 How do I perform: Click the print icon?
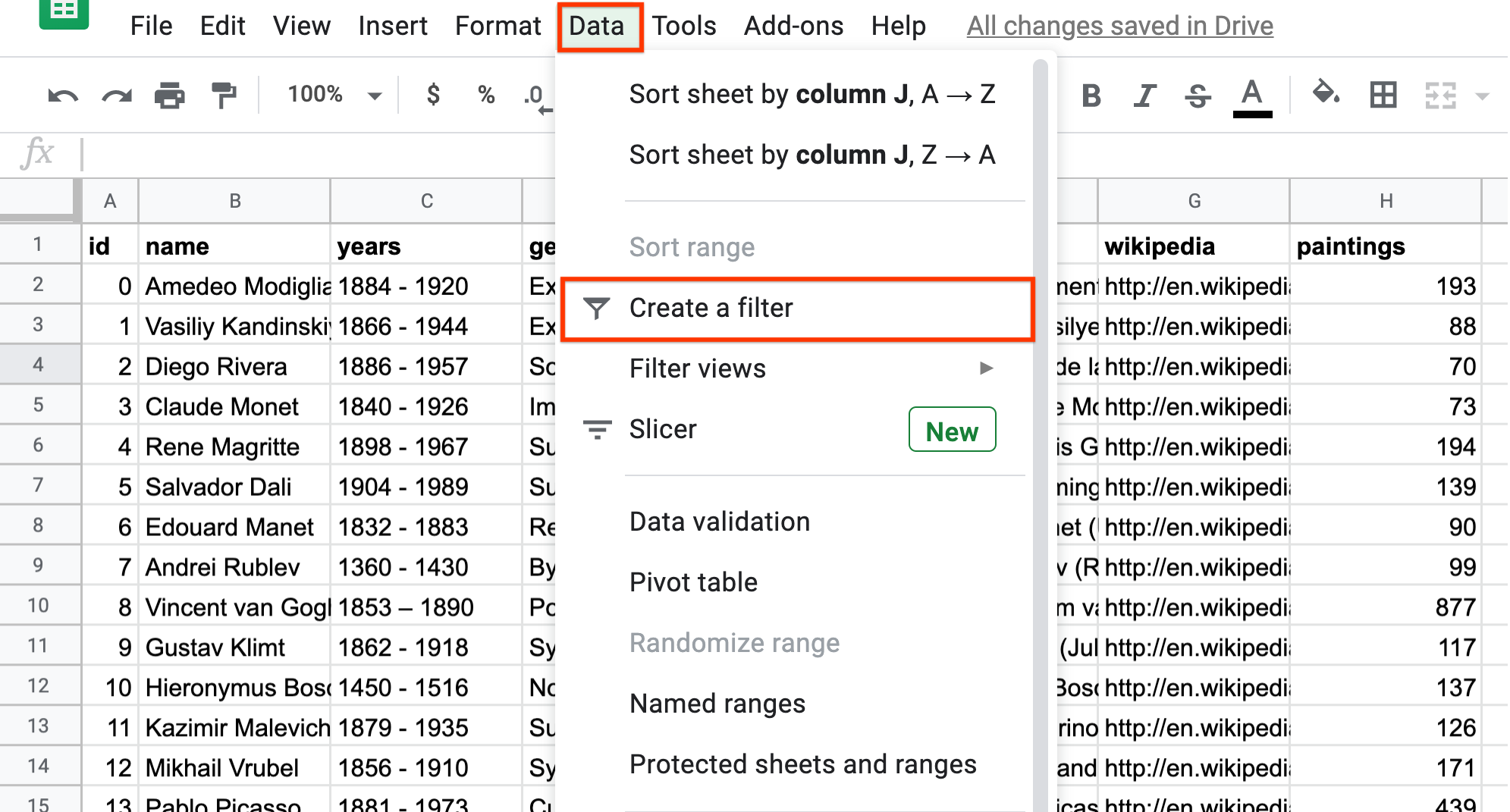click(x=170, y=96)
